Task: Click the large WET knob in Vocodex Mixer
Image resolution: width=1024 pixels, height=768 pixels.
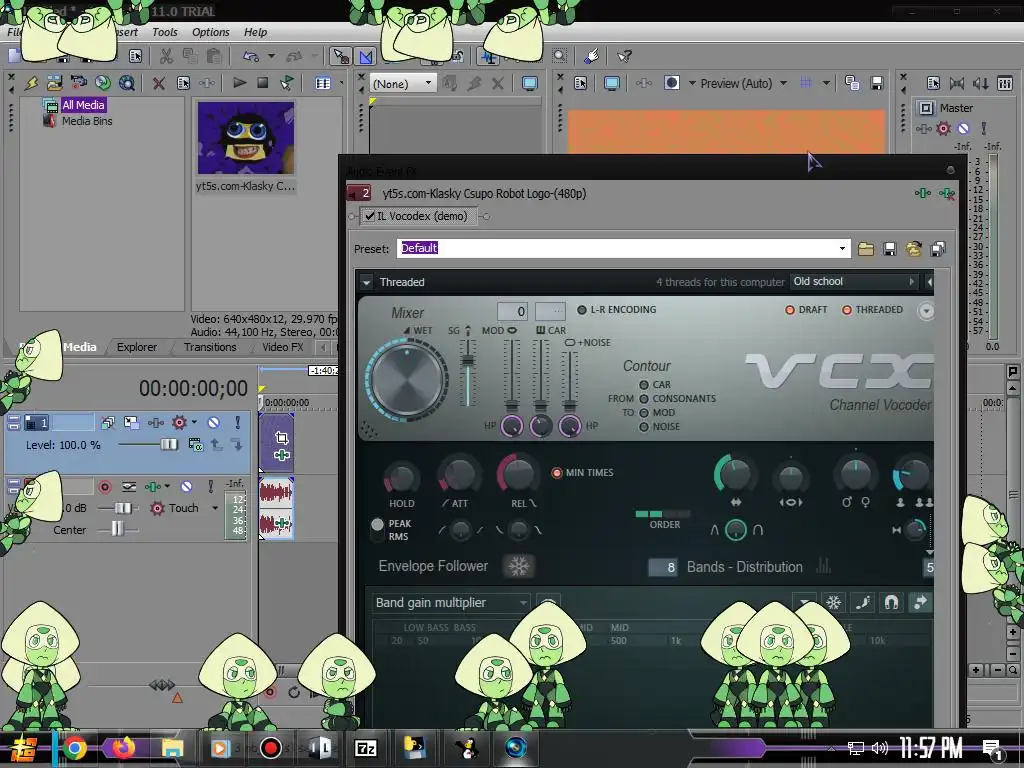Action: click(x=406, y=378)
